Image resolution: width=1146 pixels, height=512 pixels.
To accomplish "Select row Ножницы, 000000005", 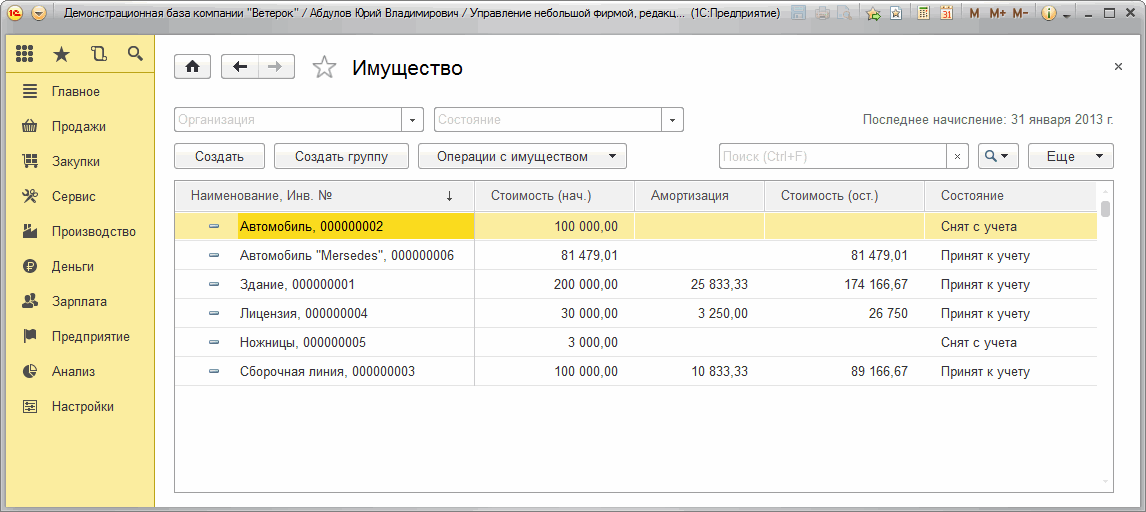I will (x=636, y=343).
